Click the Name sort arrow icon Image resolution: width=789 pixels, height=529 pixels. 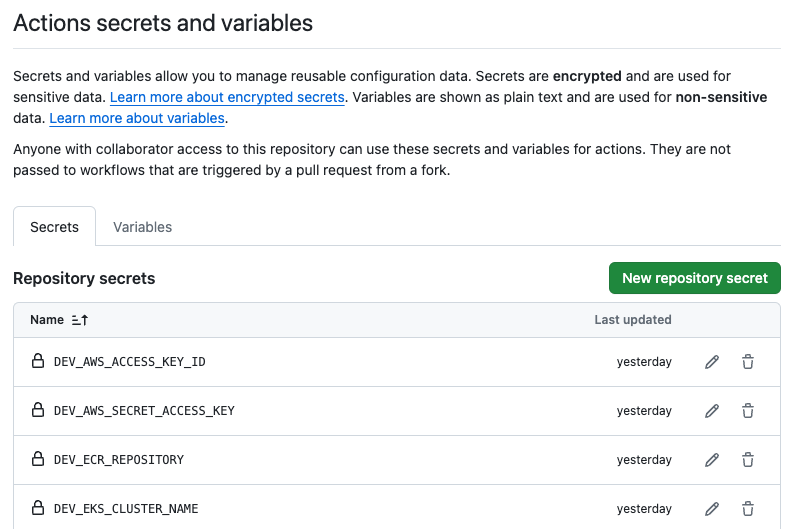click(x=80, y=320)
